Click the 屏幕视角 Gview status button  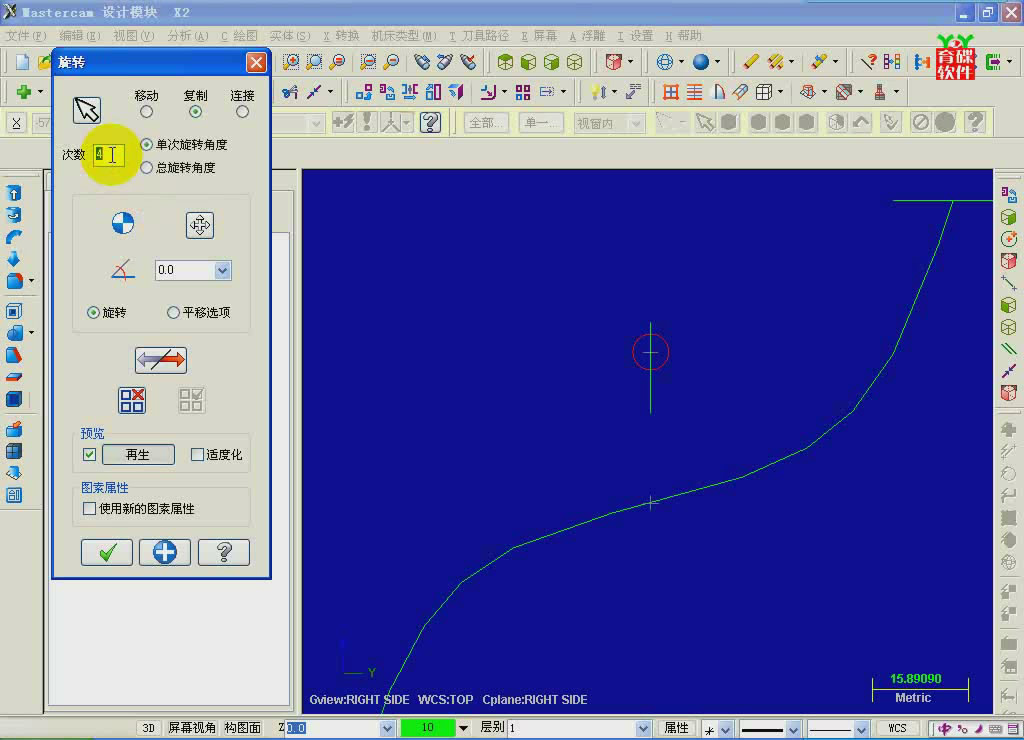192,728
